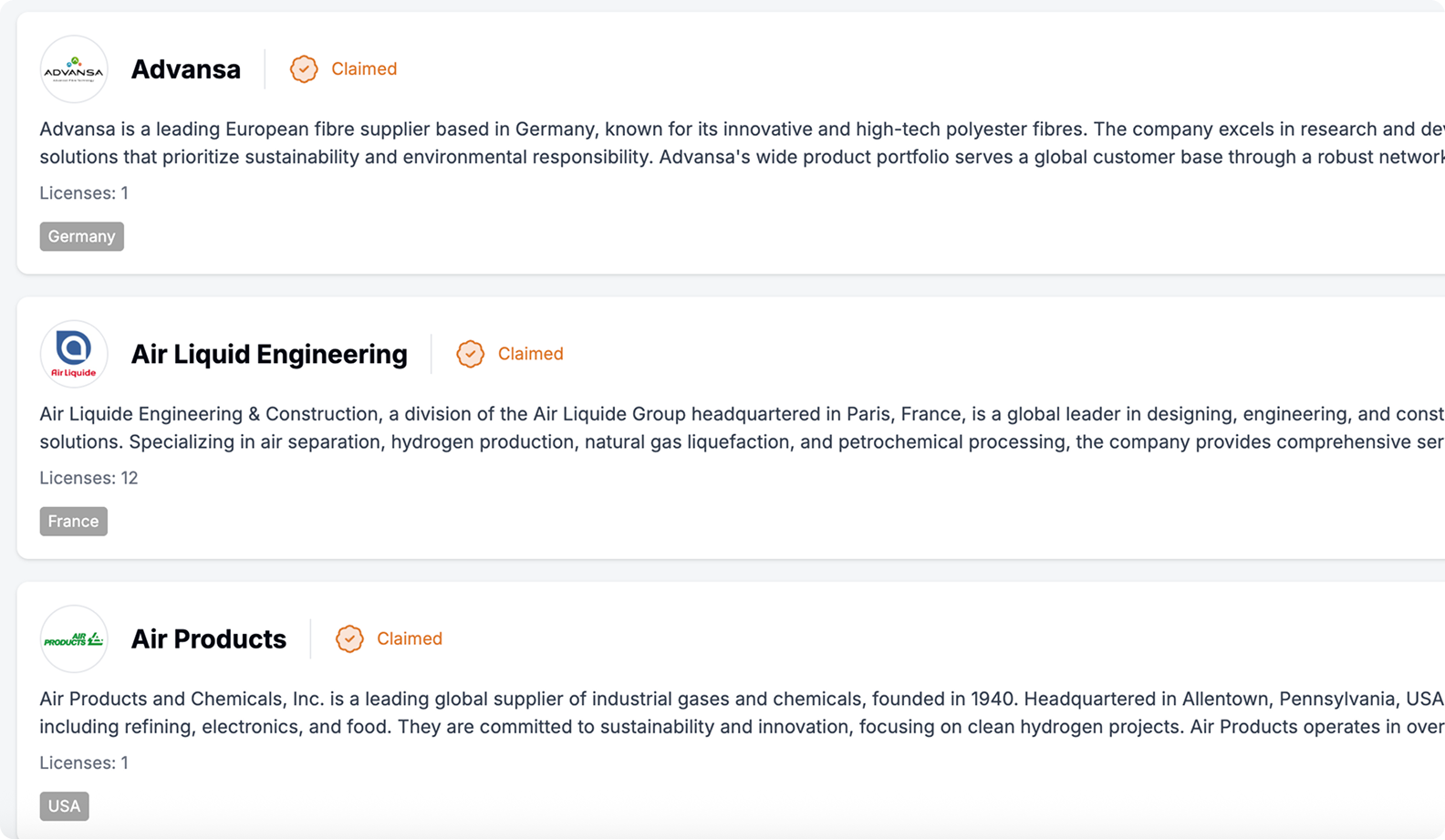Click "Licenses: 1" under Air Products

click(x=84, y=762)
